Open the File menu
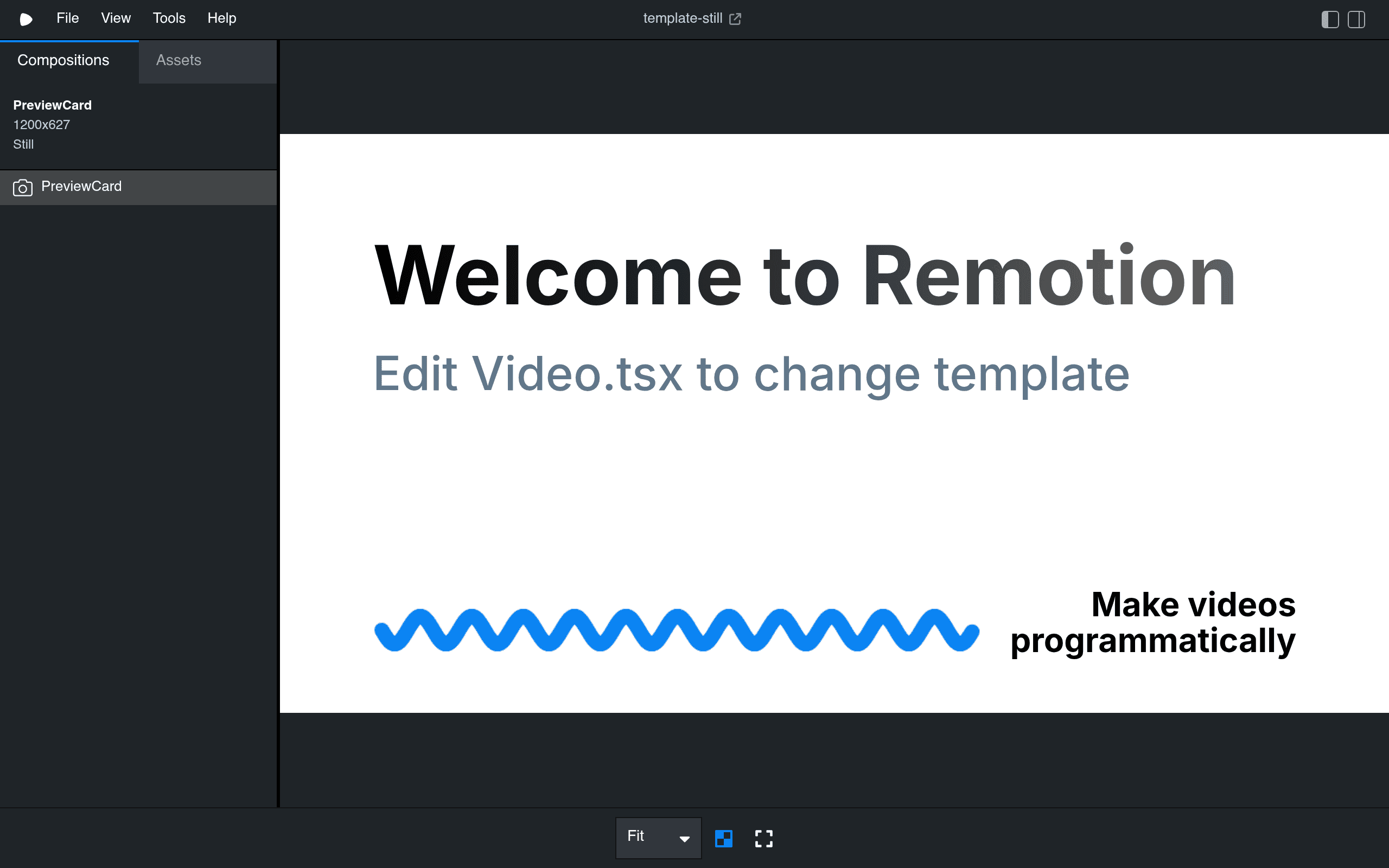This screenshot has width=1389, height=868. pos(67,18)
